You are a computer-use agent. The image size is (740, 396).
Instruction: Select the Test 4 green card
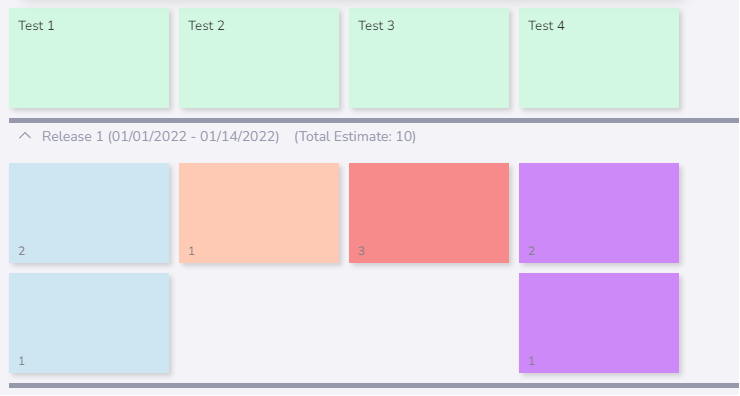click(x=599, y=58)
